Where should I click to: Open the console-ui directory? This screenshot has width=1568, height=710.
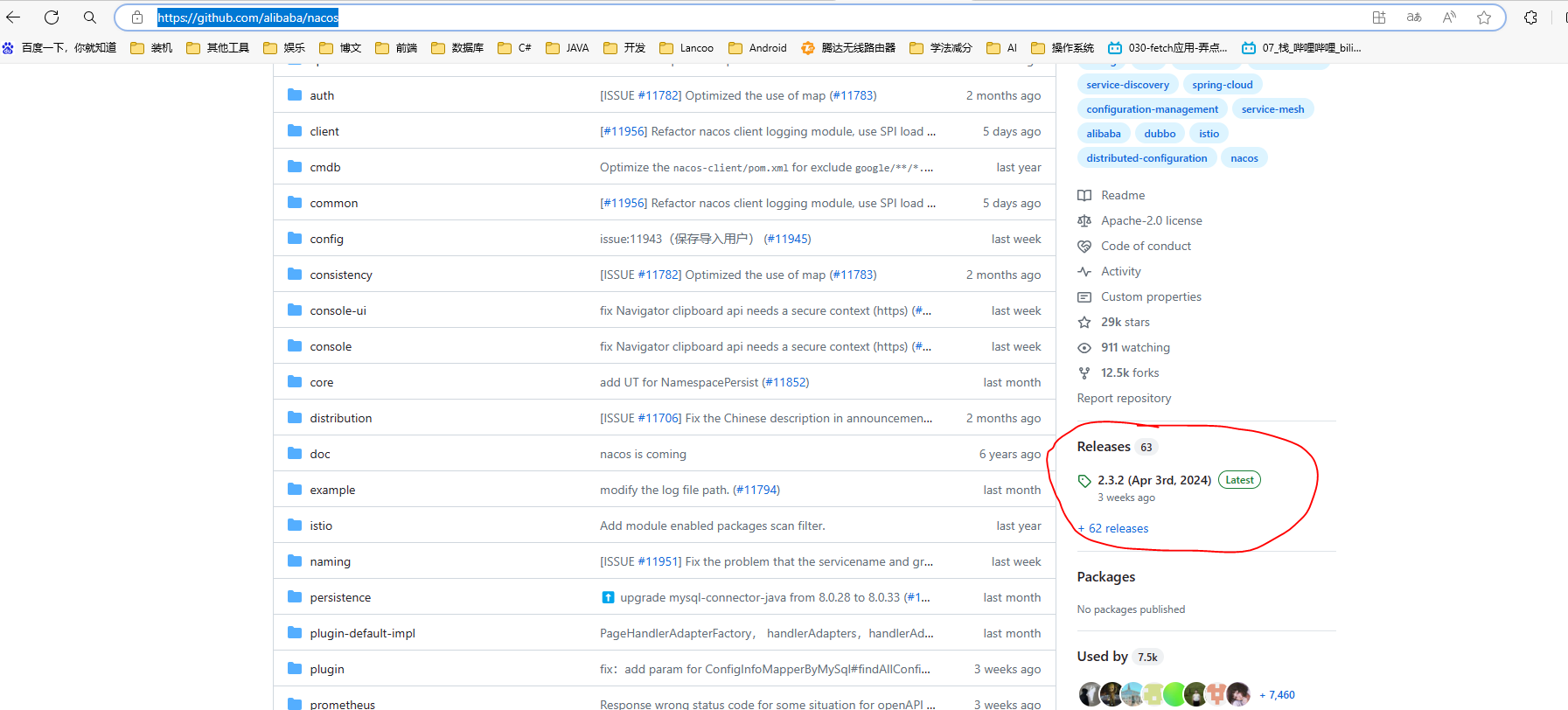point(338,310)
